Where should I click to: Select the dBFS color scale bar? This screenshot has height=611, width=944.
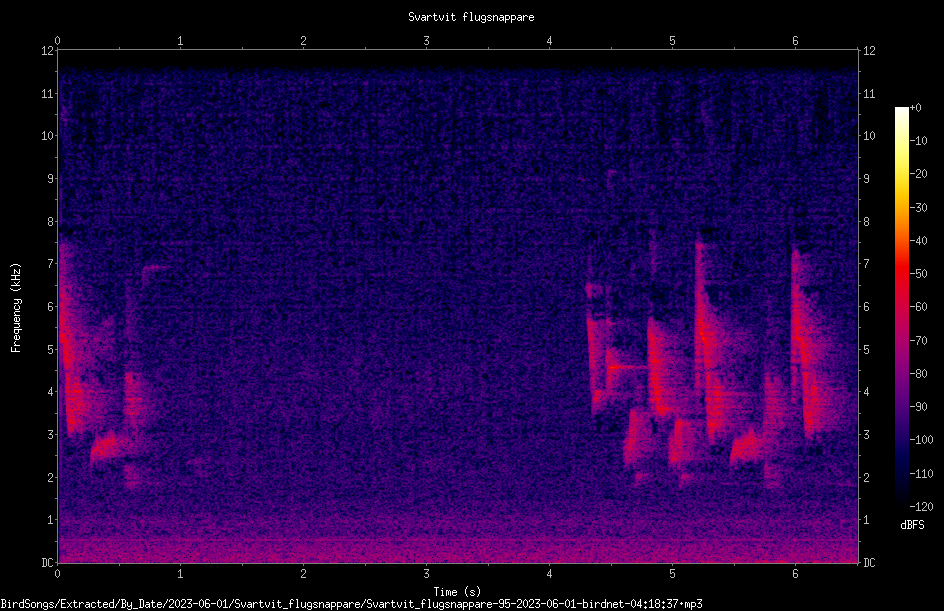(x=901, y=306)
